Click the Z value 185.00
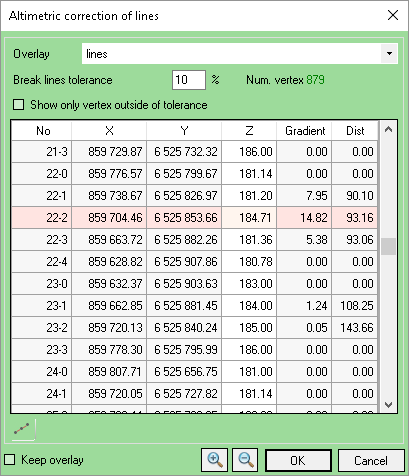This screenshot has height=476, width=409. 249,328
